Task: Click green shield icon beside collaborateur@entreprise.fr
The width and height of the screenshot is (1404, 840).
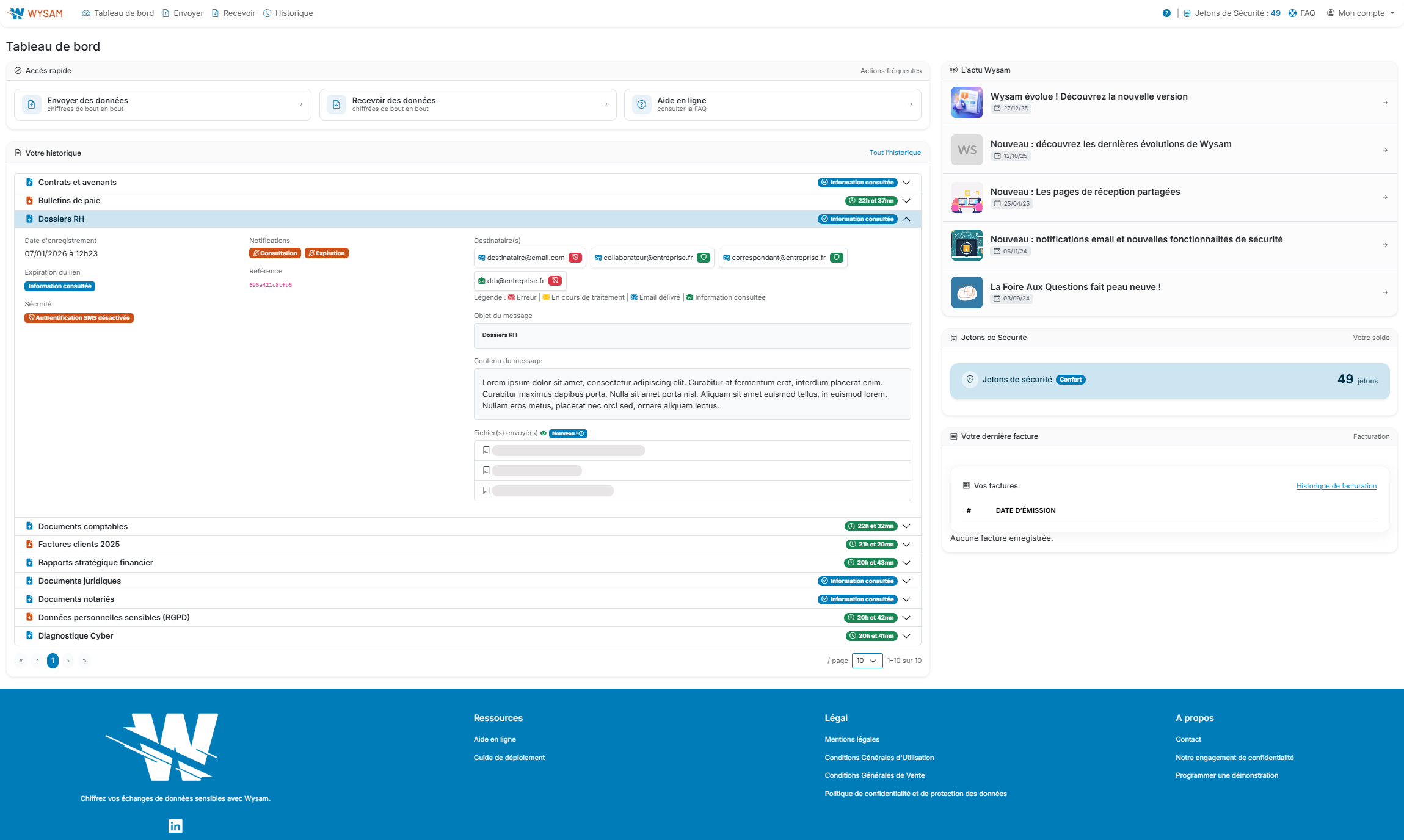Action: coord(704,258)
